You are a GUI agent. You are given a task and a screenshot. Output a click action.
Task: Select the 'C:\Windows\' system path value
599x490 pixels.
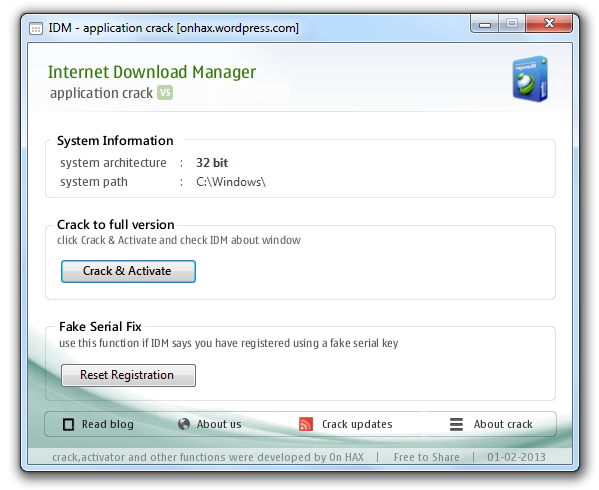231,182
